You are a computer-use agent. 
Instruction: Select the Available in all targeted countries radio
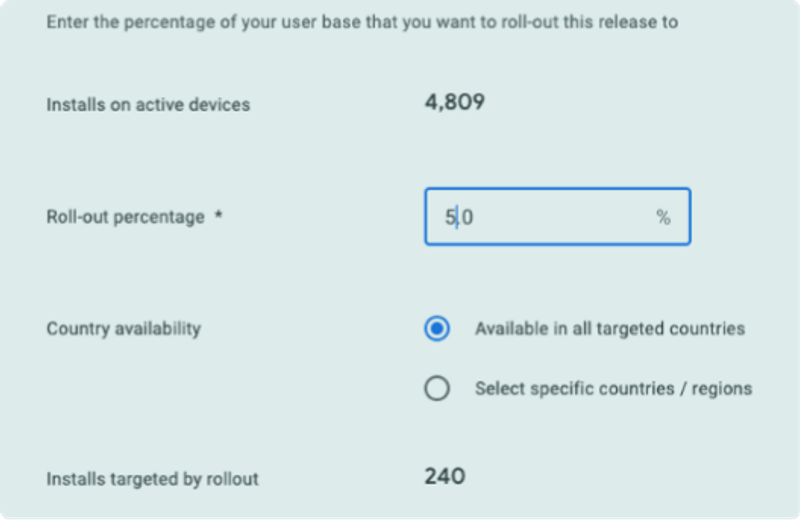tap(437, 328)
